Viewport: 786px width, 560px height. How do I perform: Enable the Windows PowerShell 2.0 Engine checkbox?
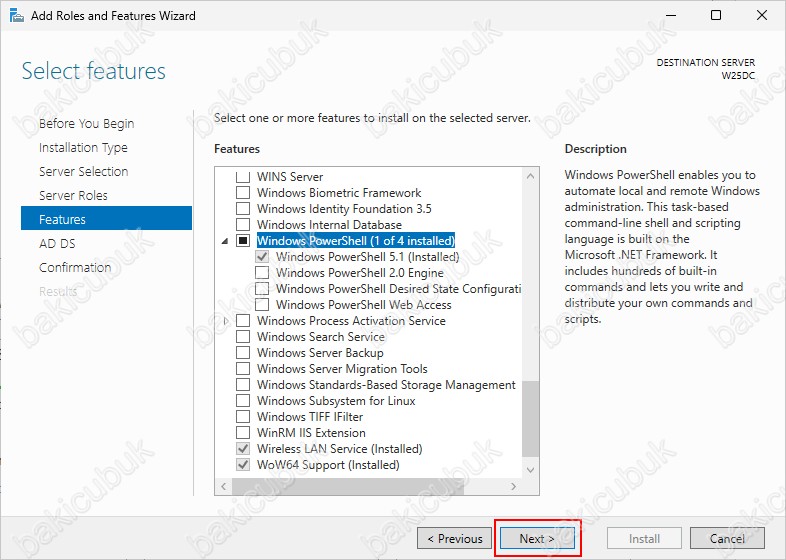point(262,273)
